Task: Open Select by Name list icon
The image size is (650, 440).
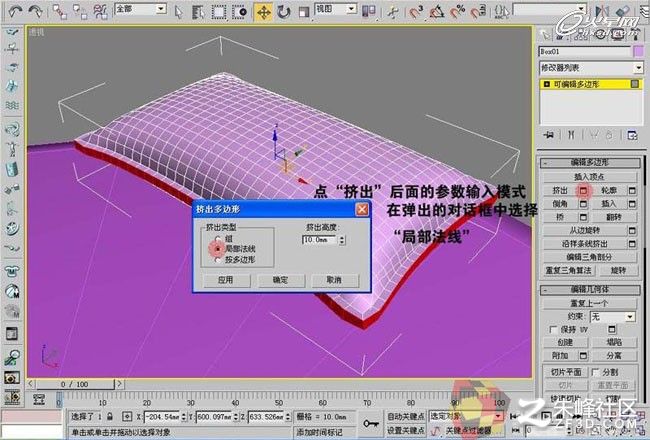Action: [x=199, y=12]
